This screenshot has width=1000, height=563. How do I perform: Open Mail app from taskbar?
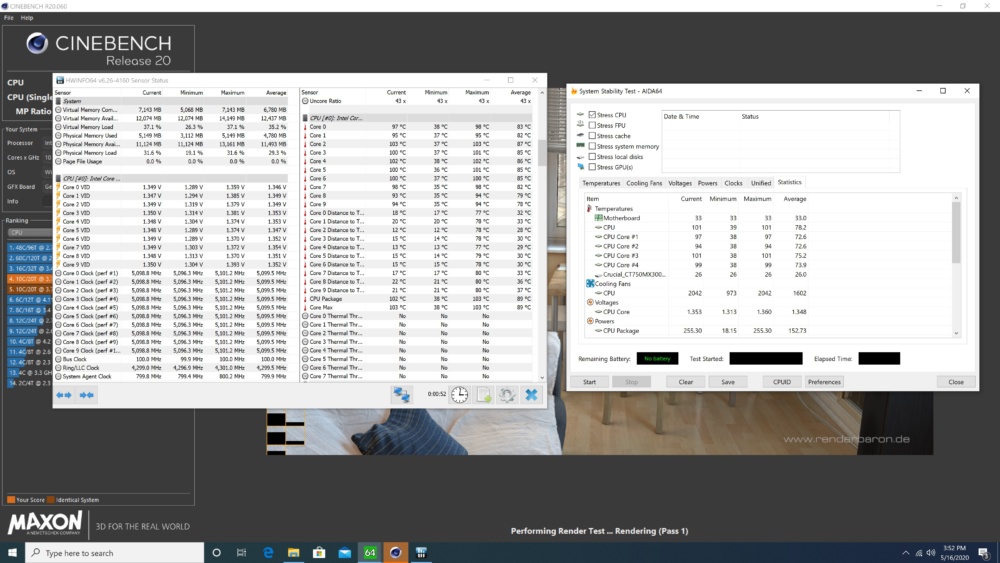click(x=344, y=553)
